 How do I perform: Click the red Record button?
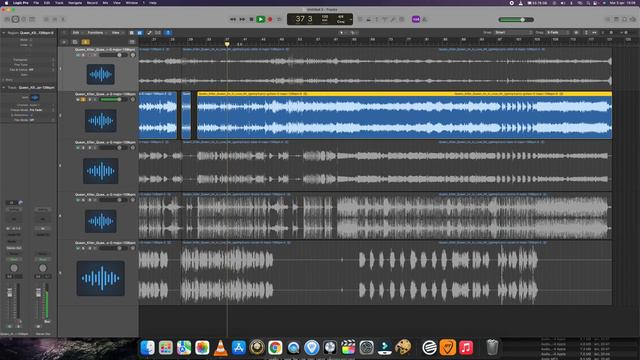pyautogui.click(x=270, y=19)
